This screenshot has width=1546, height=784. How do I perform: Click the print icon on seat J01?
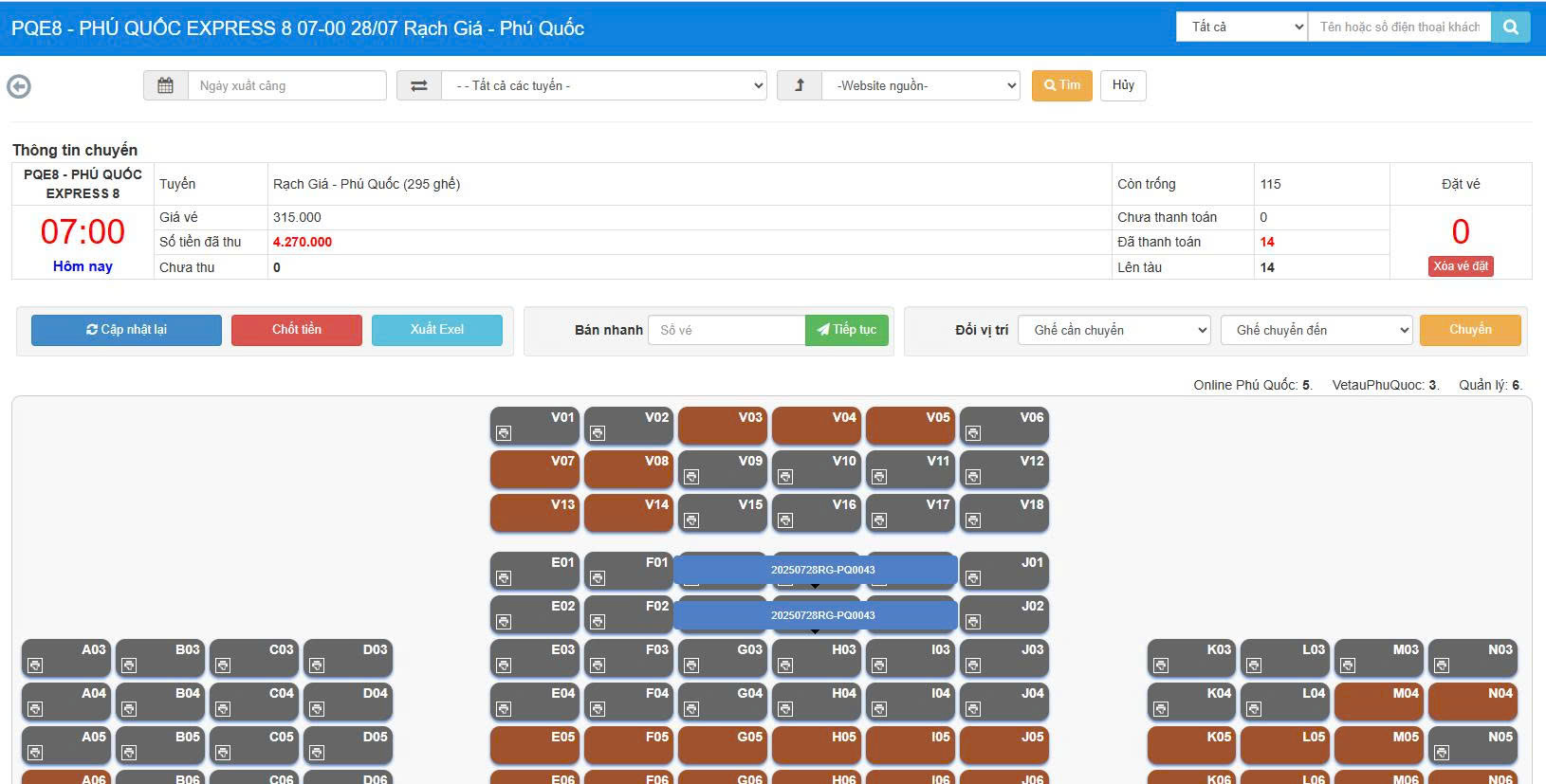point(973,578)
